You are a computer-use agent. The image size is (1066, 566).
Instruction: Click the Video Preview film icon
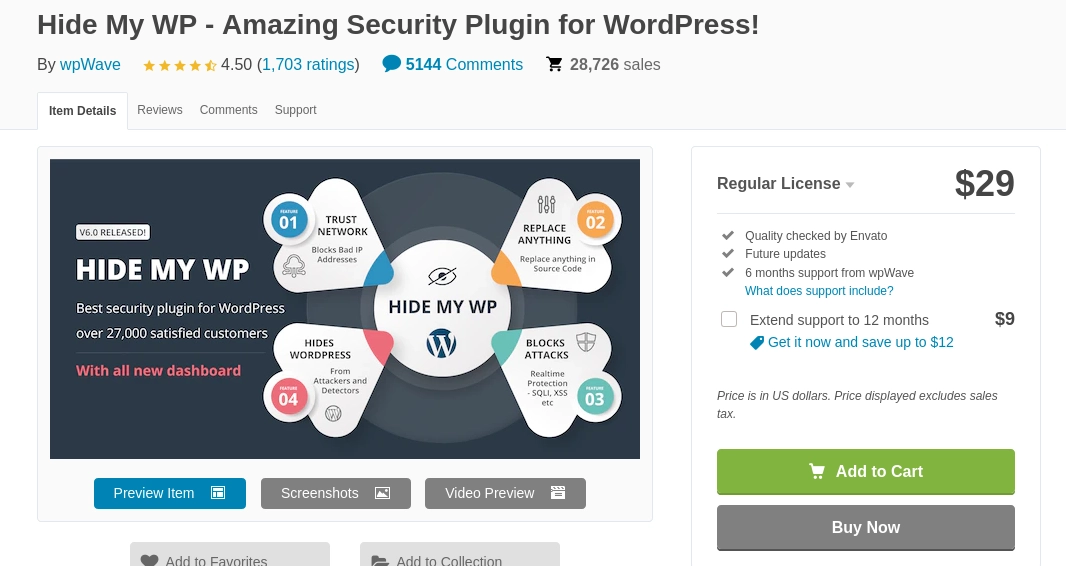(558, 493)
